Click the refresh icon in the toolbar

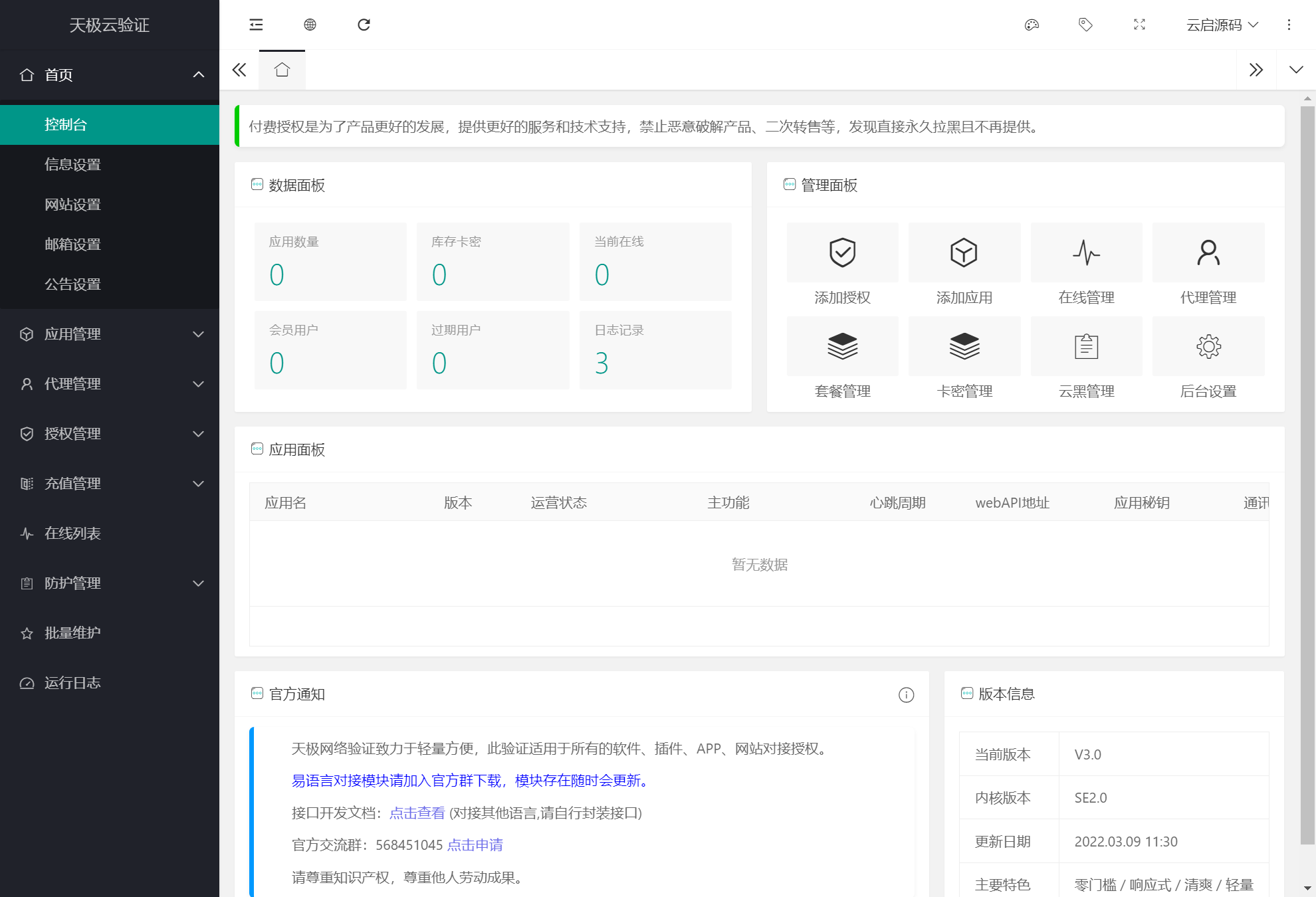364,25
